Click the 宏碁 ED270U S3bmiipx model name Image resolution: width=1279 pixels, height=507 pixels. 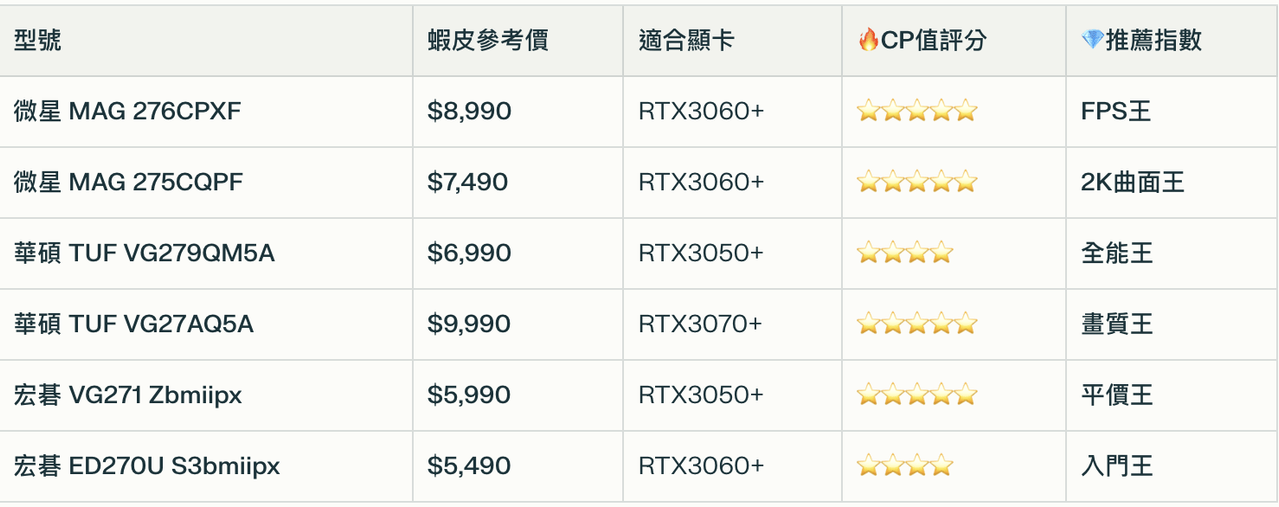tap(147, 466)
